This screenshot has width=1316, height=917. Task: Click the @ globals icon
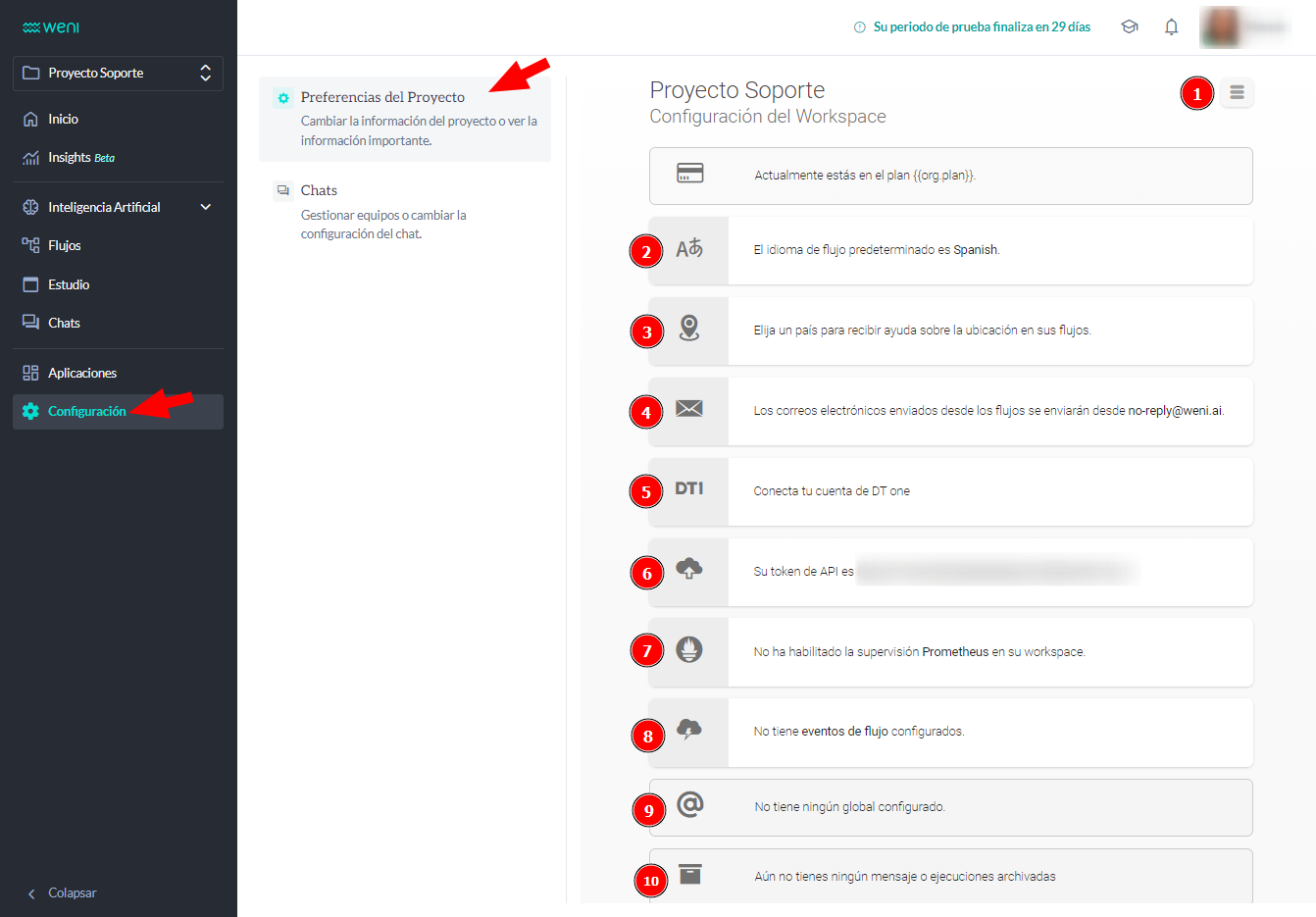coord(690,805)
